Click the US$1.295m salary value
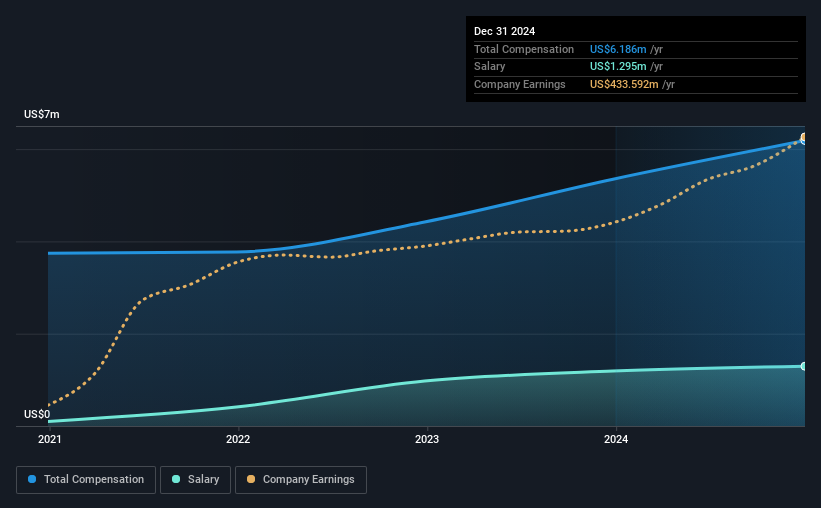The width and height of the screenshot is (821, 508). tap(618, 67)
